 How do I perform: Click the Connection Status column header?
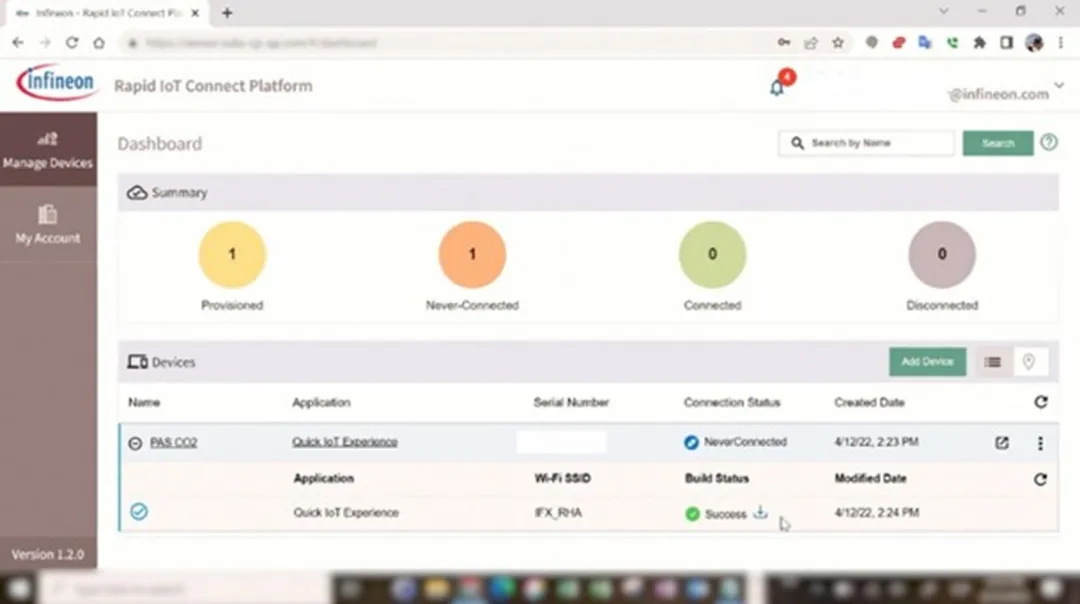(731, 402)
